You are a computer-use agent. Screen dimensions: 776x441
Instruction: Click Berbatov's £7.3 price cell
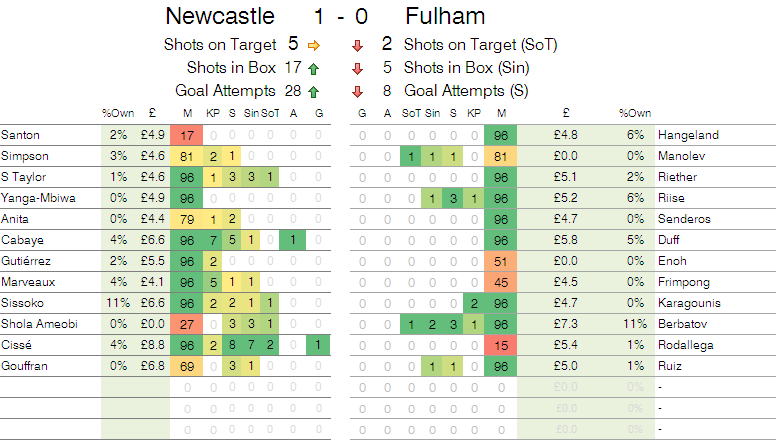pyautogui.click(x=566, y=324)
